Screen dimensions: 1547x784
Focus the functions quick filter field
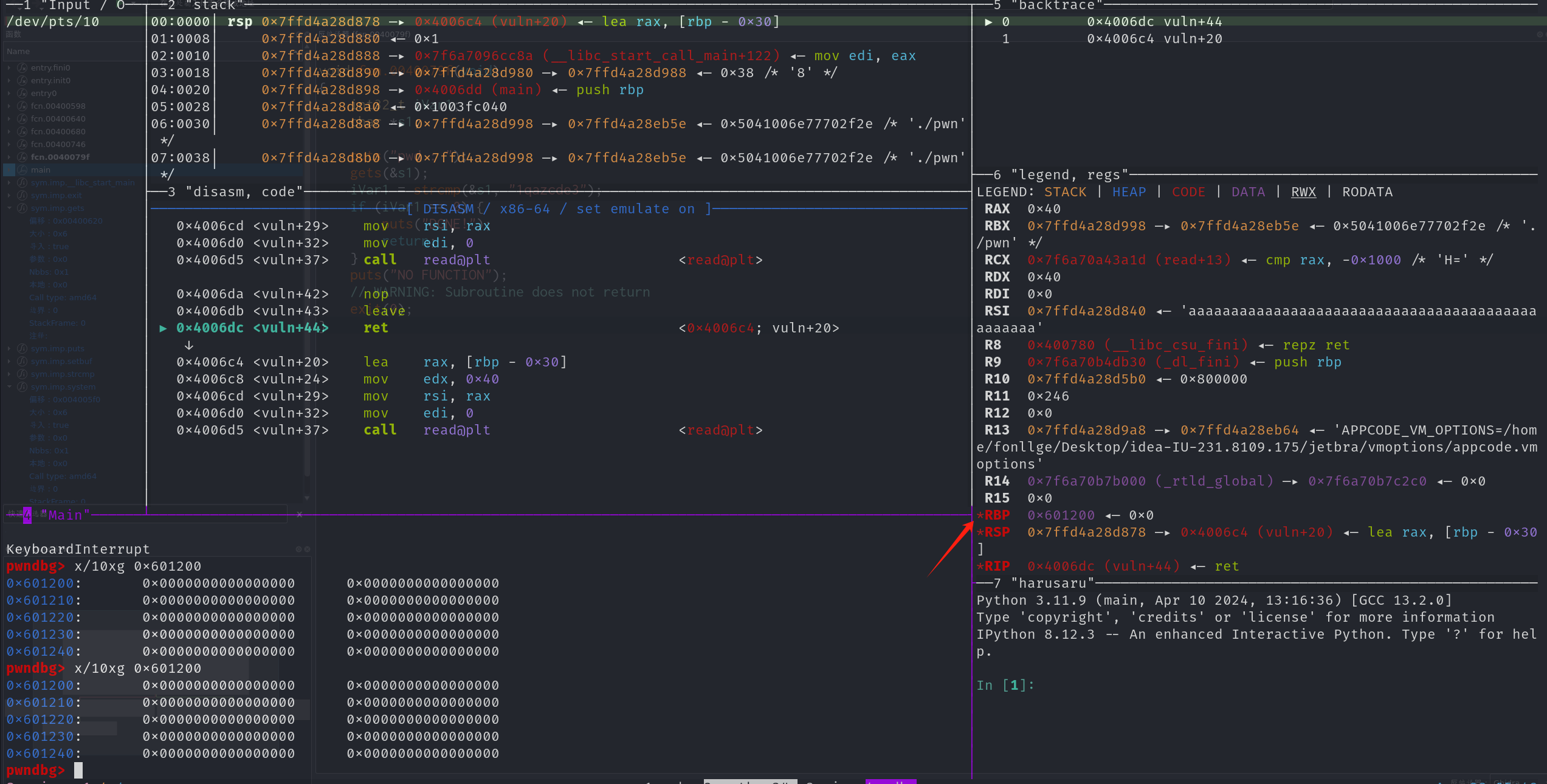146,514
